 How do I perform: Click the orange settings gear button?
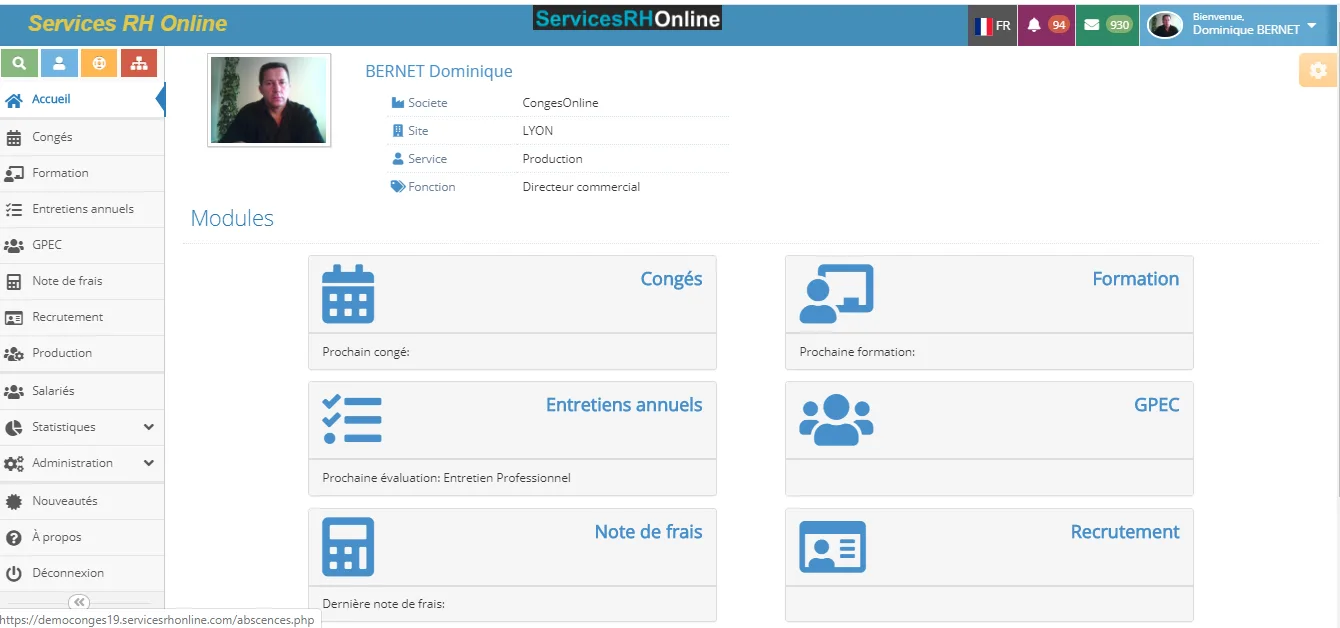click(x=1318, y=70)
